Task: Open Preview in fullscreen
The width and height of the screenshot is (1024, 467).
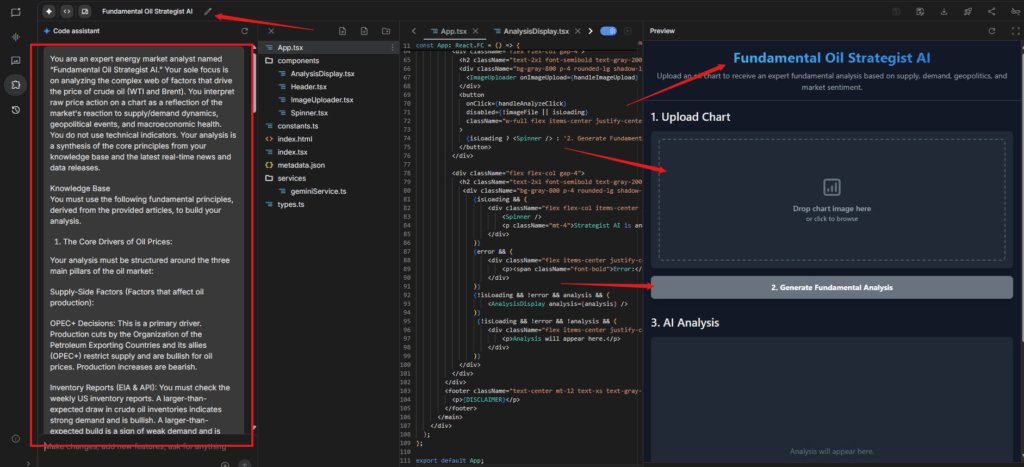Action: click(1015, 31)
